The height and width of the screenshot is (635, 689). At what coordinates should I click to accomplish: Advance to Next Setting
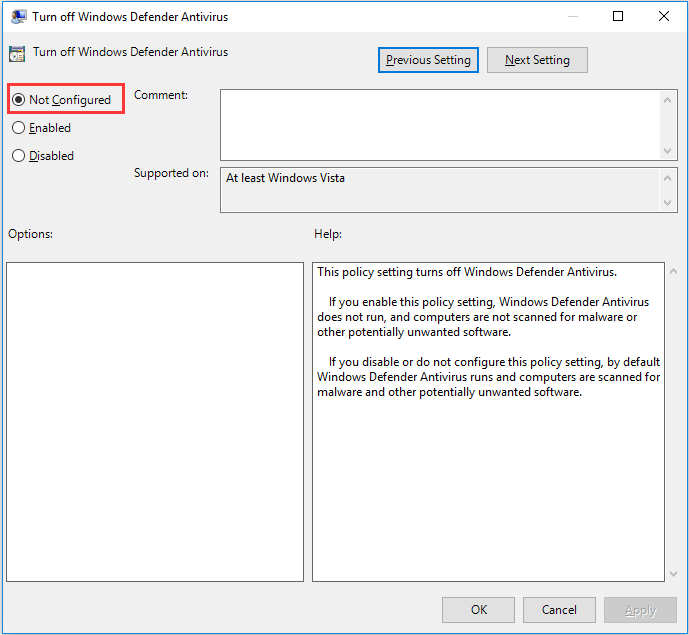(537, 60)
